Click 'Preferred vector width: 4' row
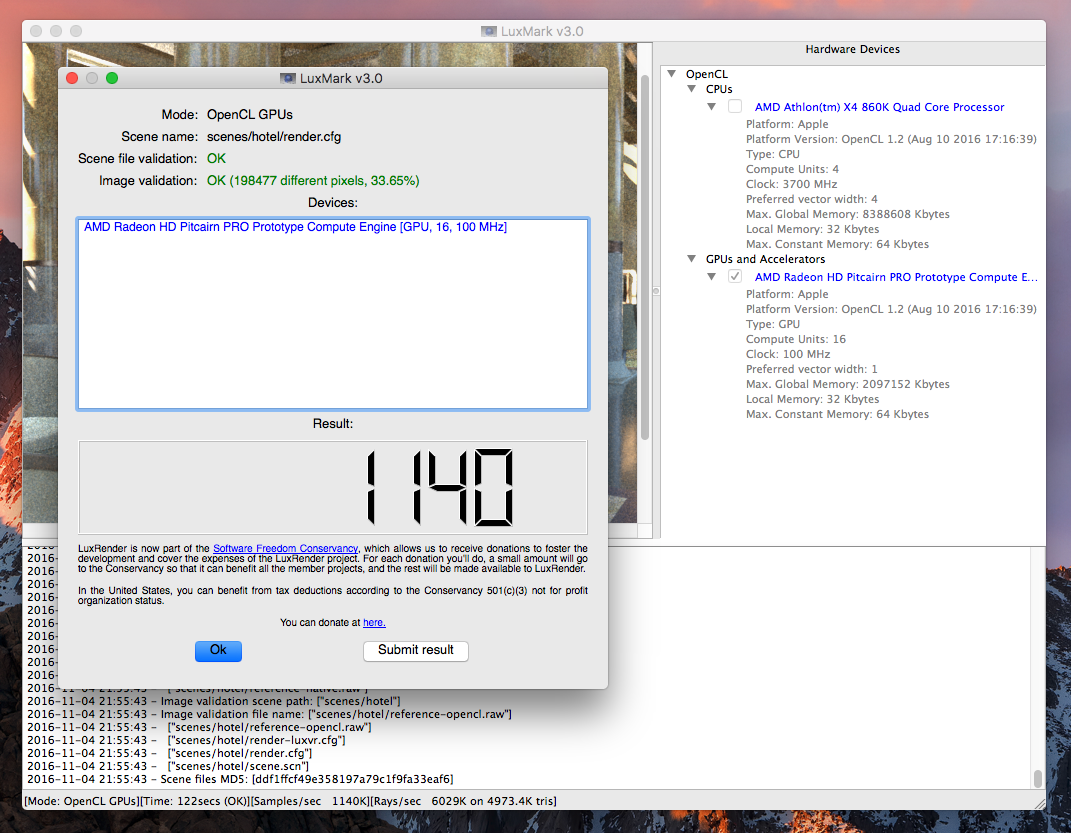The image size is (1071, 833). (811, 199)
